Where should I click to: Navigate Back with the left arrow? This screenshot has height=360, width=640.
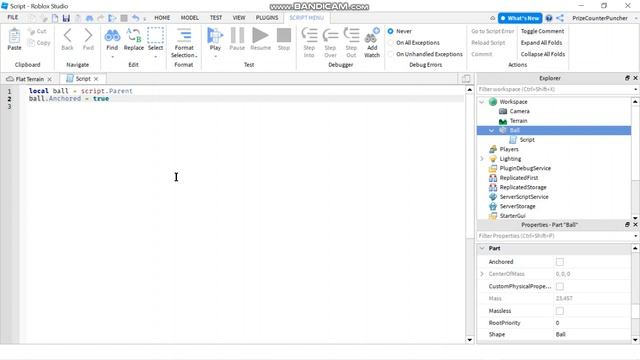click(67, 36)
